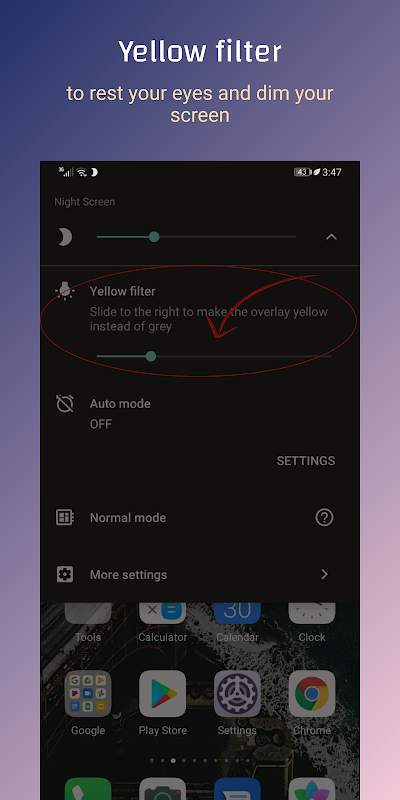The height and width of the screenshot is (800, 400).
Task: Tap the battery indicator in status bar
Action: 303,172
